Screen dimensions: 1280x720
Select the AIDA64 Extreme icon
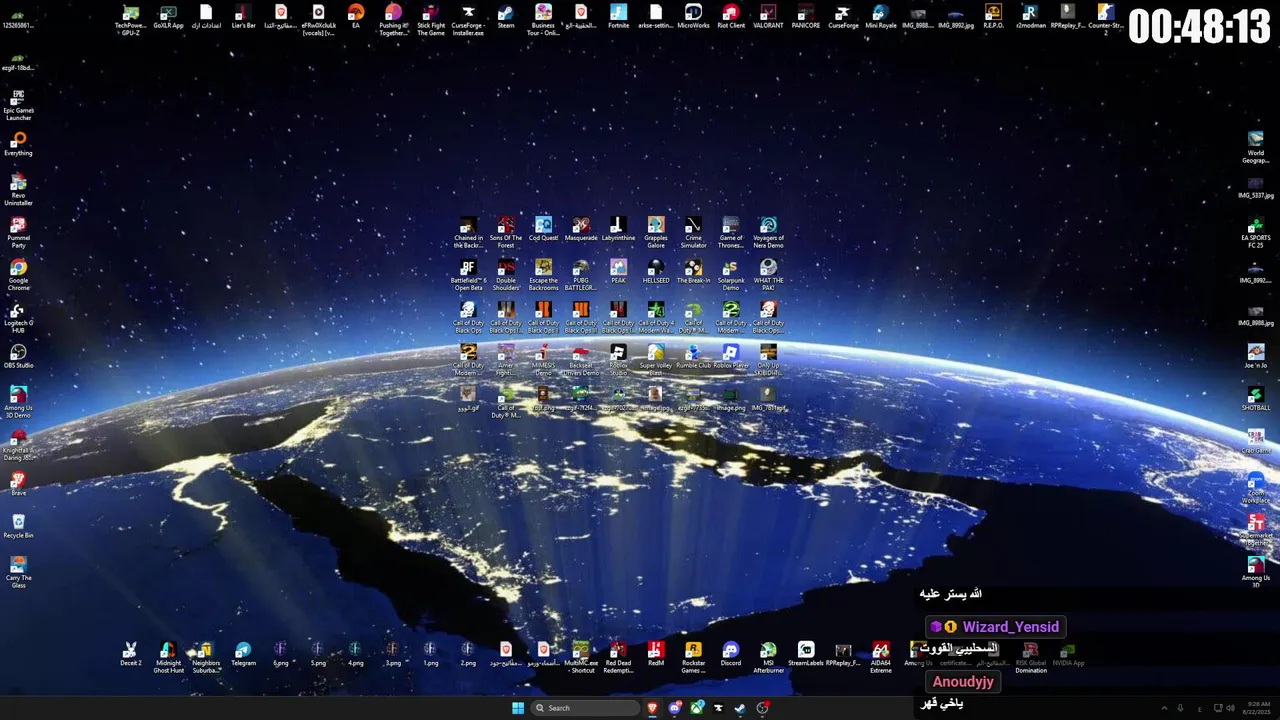coord(881,658)
